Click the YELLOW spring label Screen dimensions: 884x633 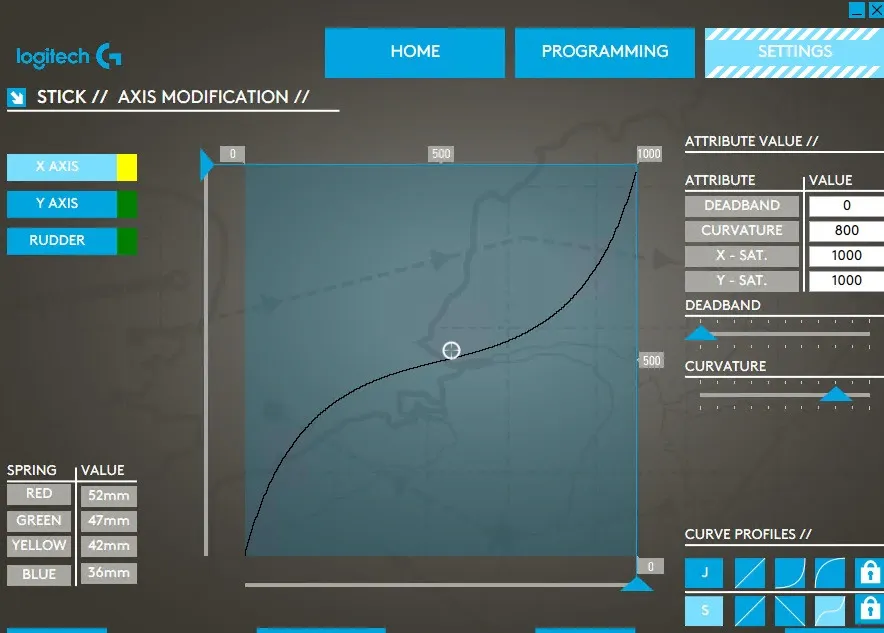click(39, 546)
